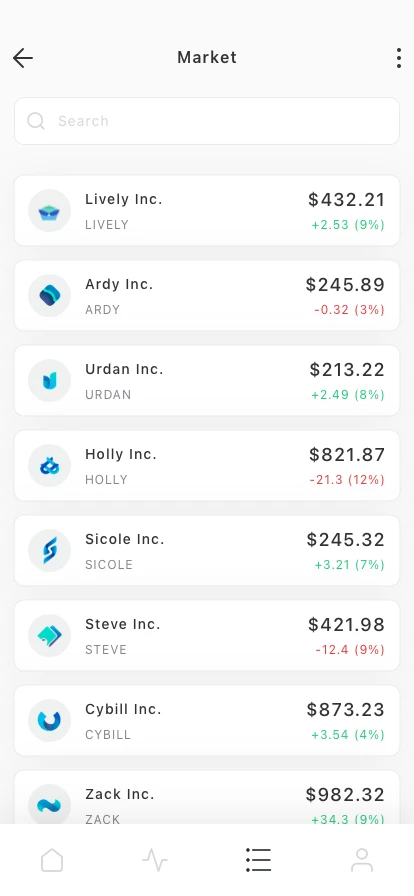Click the Sicole Inc. logo icon

tap(50, 550)
